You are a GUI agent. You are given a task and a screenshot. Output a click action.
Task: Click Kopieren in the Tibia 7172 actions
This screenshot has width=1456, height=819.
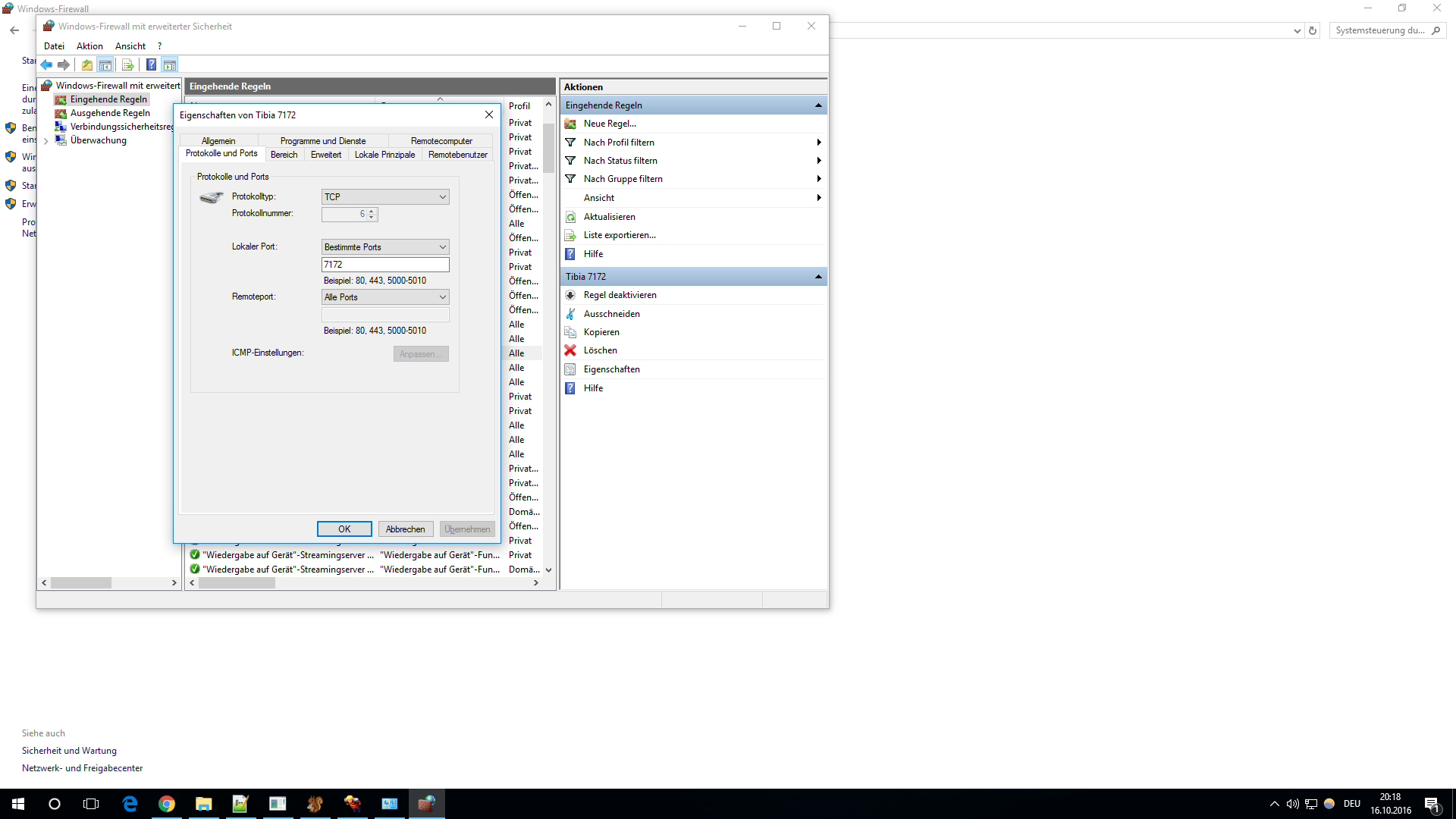click(x=601, y=332)
